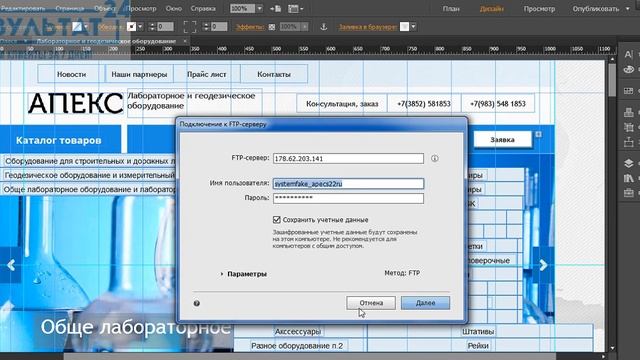Open the opacity slider arrow

304,27
